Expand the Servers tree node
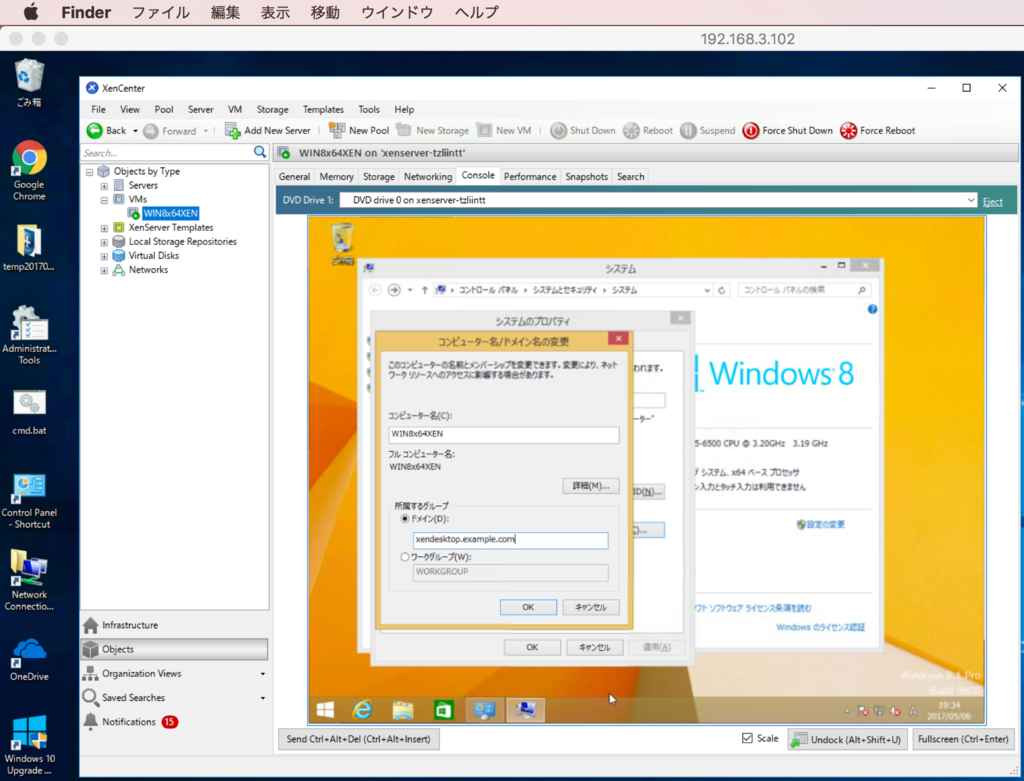Image resolution: width=1024 pixels, height=781 pixels. 104,186
